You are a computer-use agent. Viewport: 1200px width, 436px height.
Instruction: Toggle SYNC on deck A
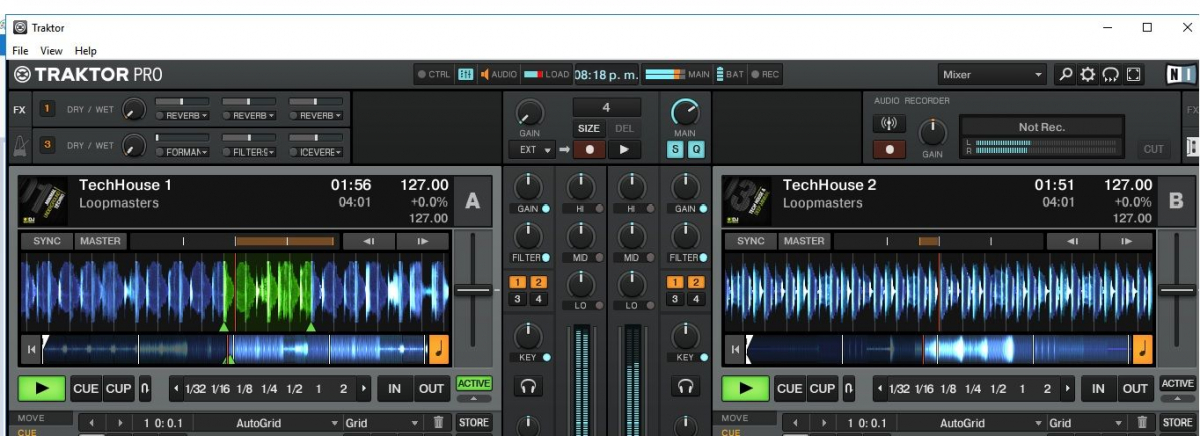(x=47, y=241)
